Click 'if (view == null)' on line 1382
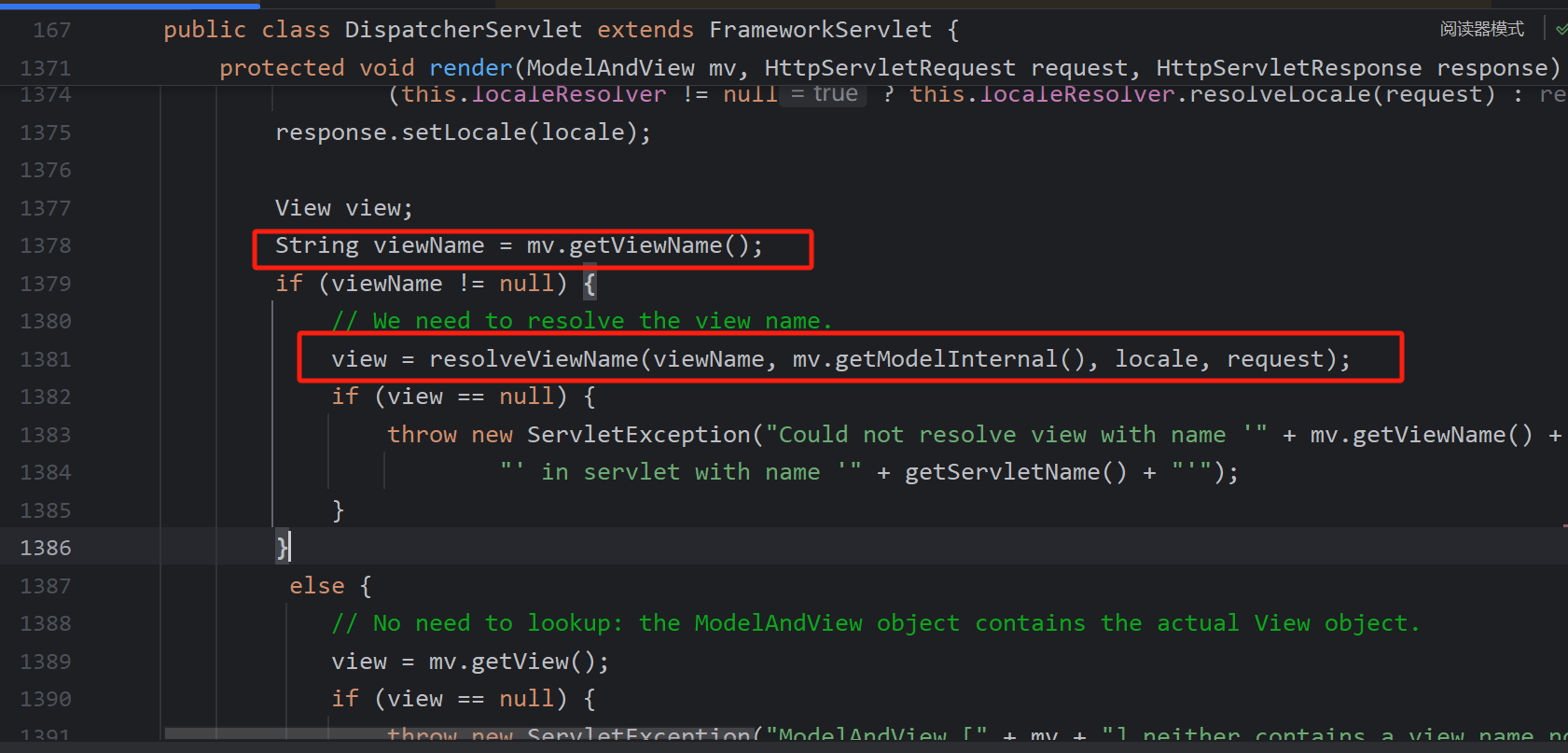This screenshot has height=753, width=1568. click(x=449, y=397)
